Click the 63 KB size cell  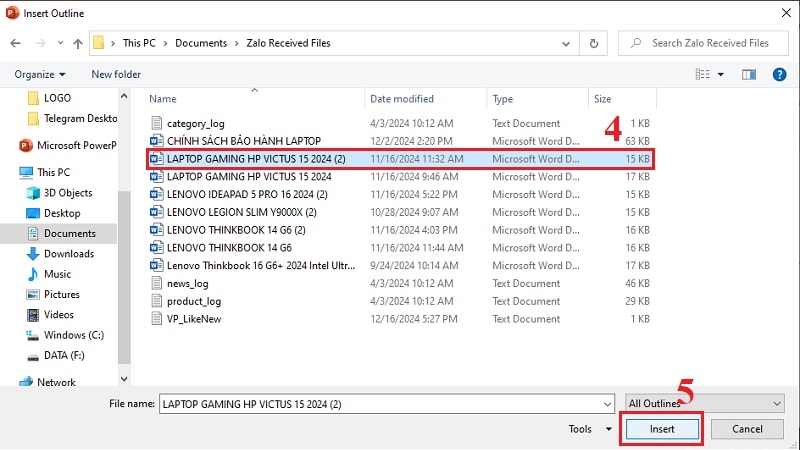click(637, 141)
